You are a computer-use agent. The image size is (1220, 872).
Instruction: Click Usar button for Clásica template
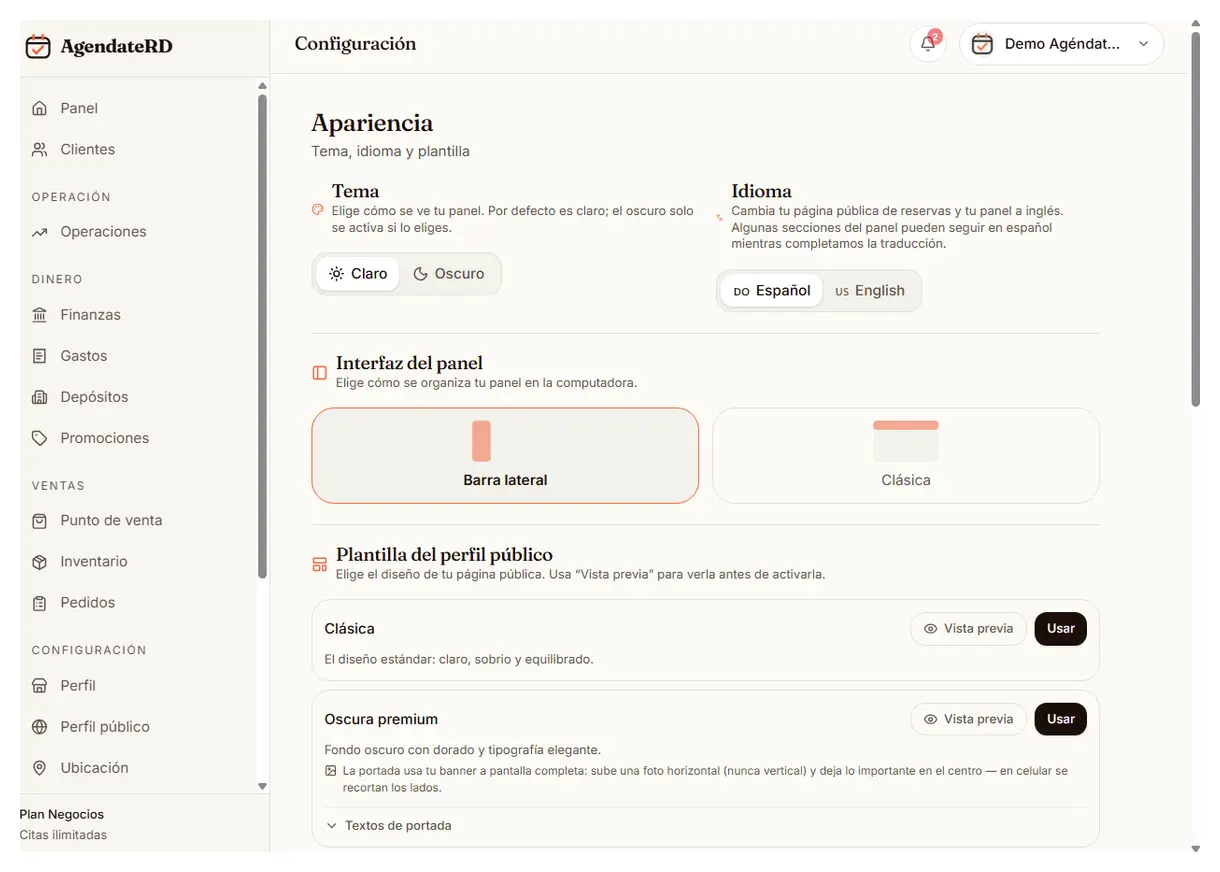(1060, 629)
